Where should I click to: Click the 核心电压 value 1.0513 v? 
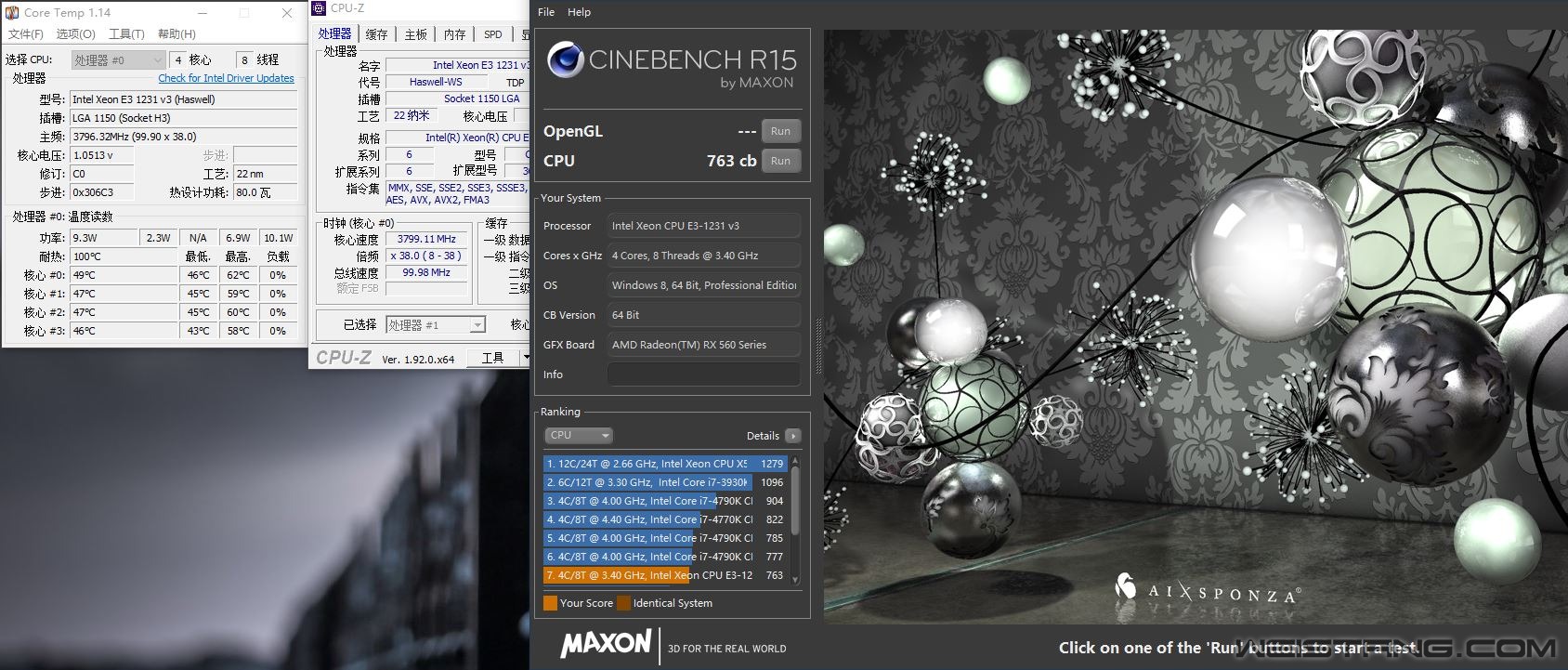102,155
